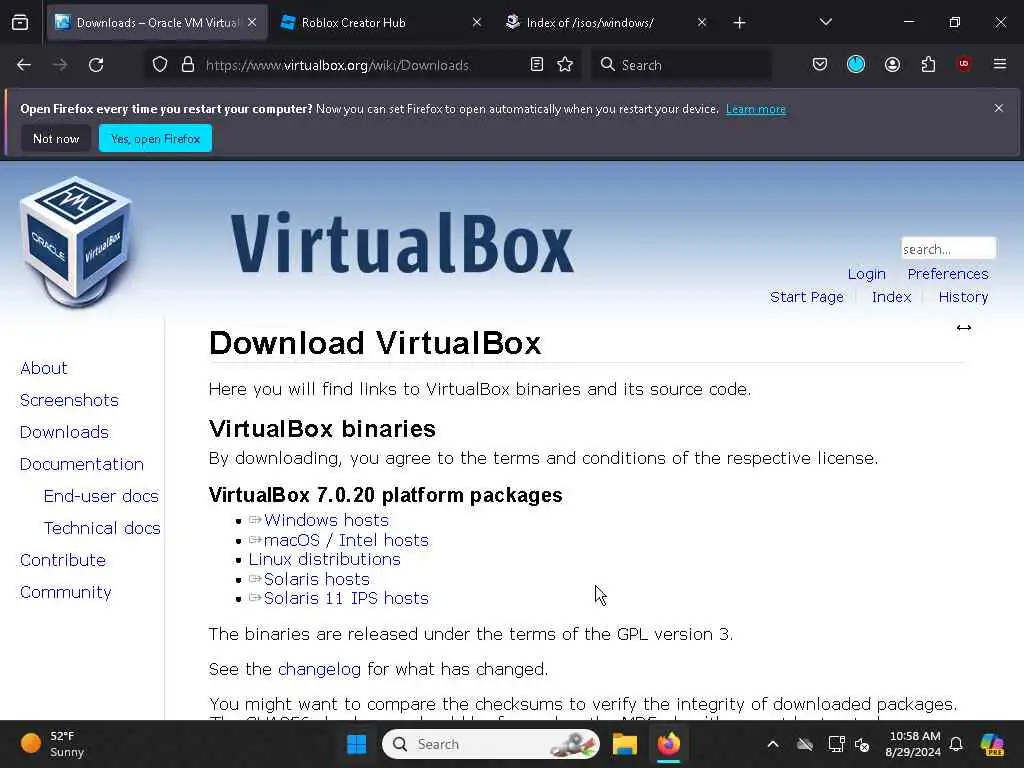Reload the current page
Screen dimensions: 1024x768
pos(96,65)
